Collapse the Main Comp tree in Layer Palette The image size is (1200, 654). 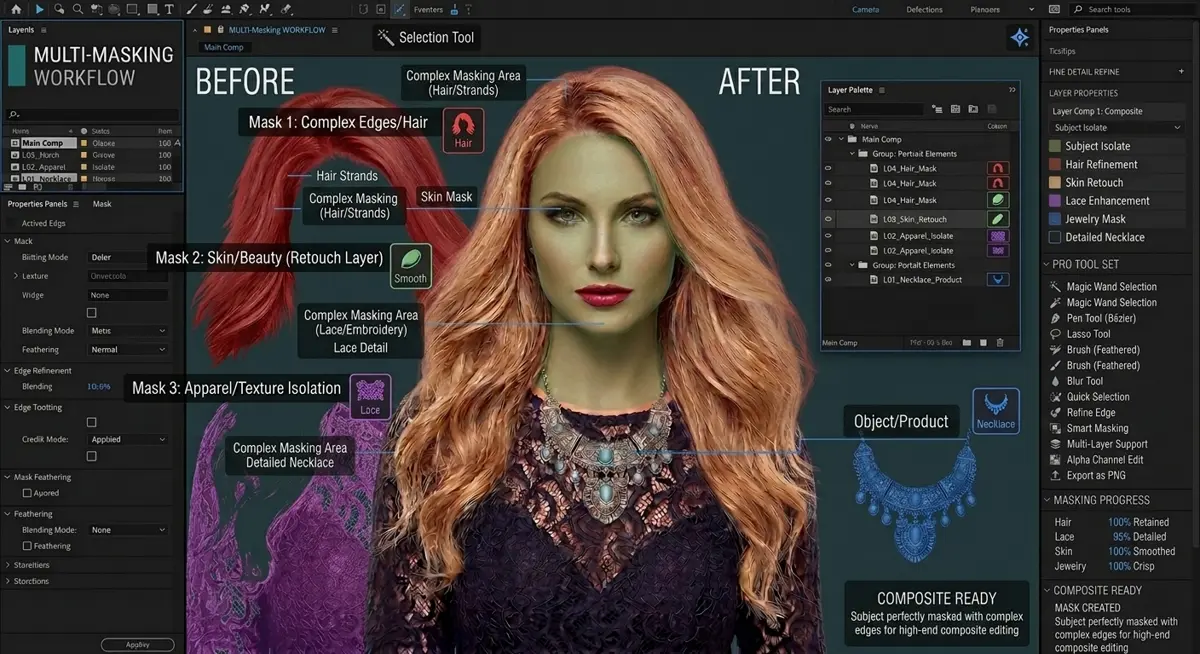click(x=842, y=140)
